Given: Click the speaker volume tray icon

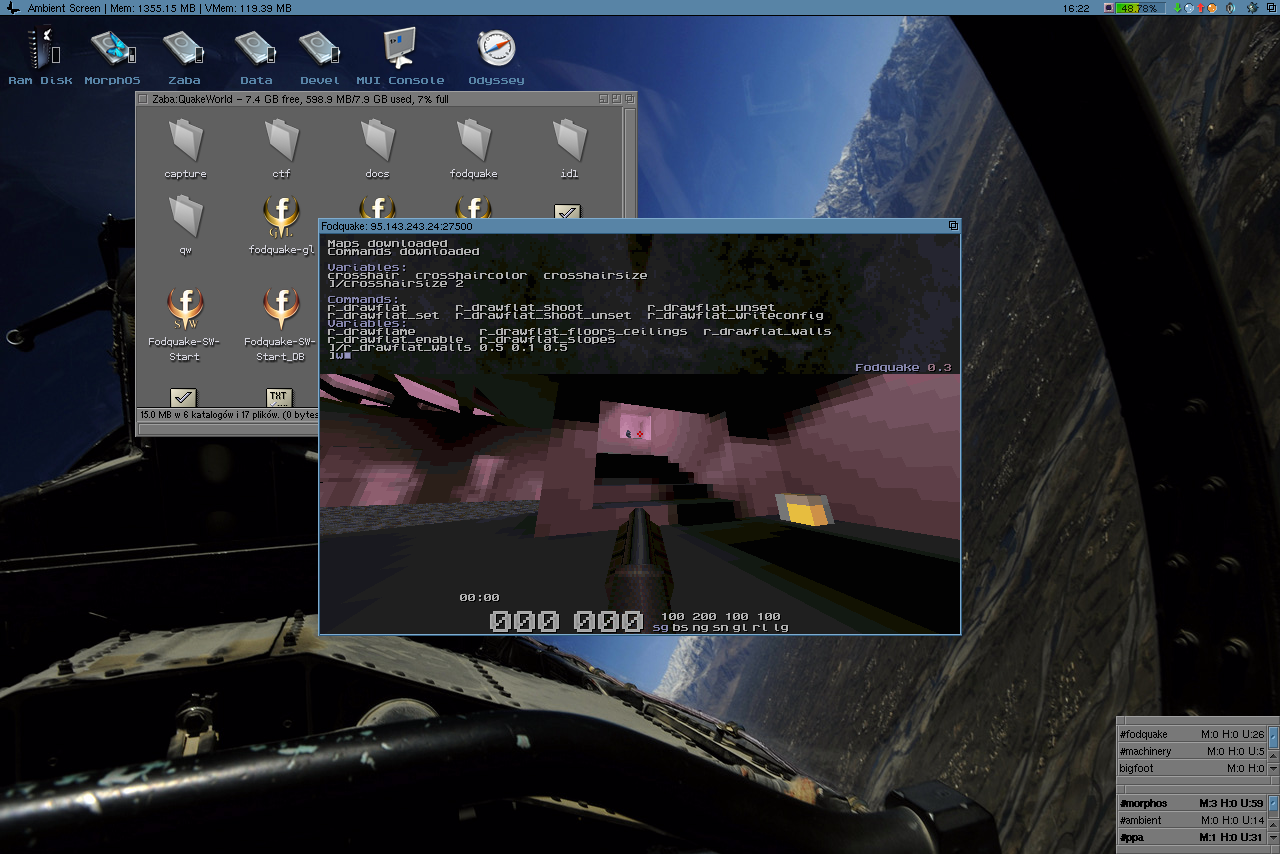Looking at the screenshot, I should click(x=1230, y=8).
